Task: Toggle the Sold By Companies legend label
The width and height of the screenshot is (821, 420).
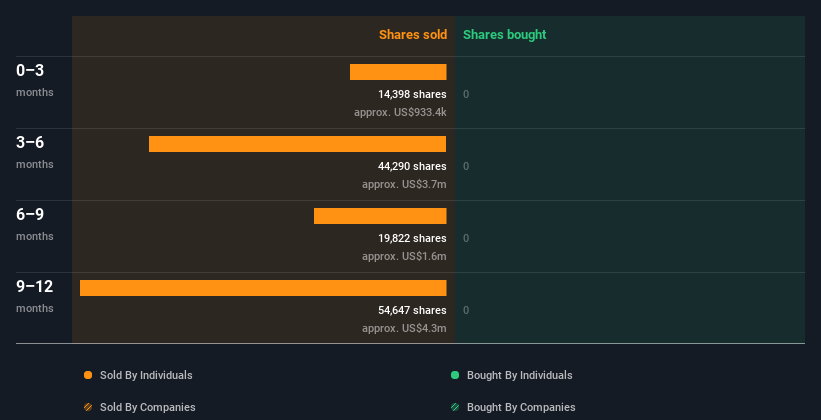Action: [147, 407]
